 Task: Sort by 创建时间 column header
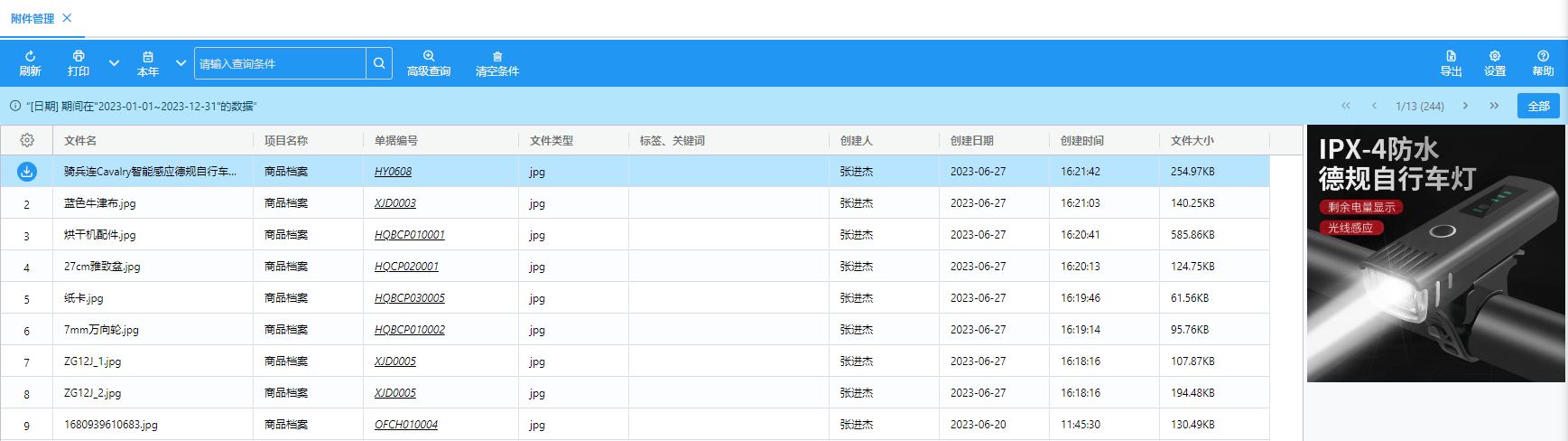pyautogui.click(x=1082, y=140)
